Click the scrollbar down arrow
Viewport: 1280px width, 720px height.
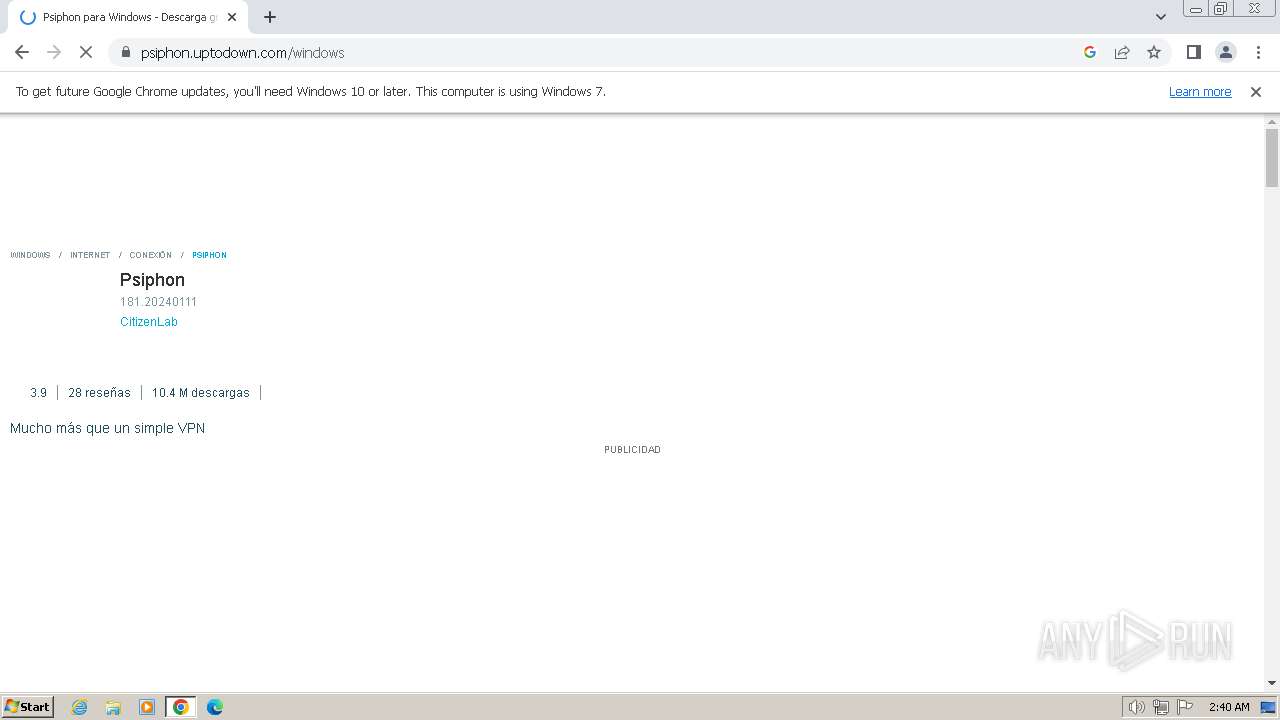(1272, 683)
